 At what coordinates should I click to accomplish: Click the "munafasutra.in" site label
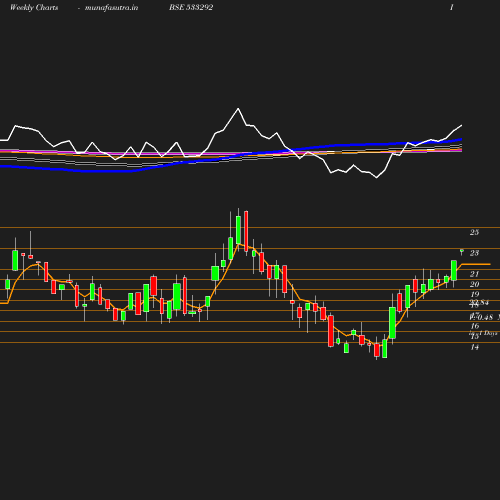(x=111, y=7)
